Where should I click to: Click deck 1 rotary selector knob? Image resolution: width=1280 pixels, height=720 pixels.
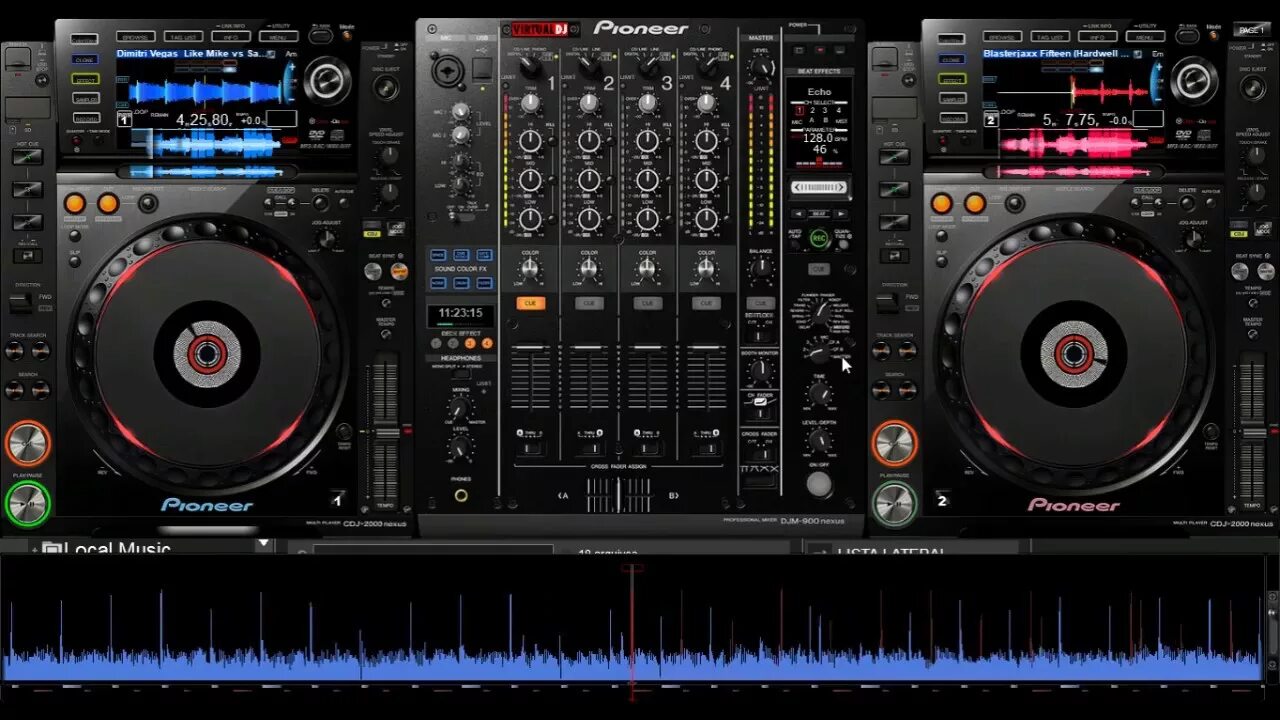pos(327,81)
